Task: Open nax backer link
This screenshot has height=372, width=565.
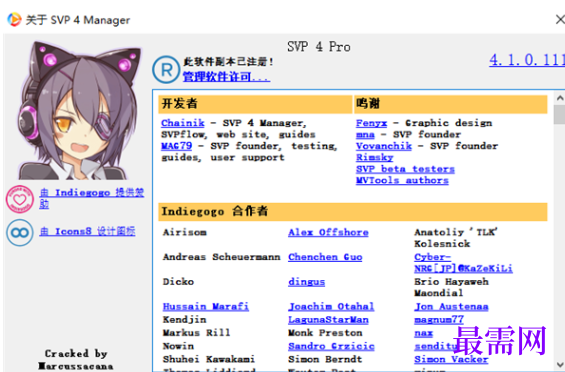Action: [x=423, y=333]
